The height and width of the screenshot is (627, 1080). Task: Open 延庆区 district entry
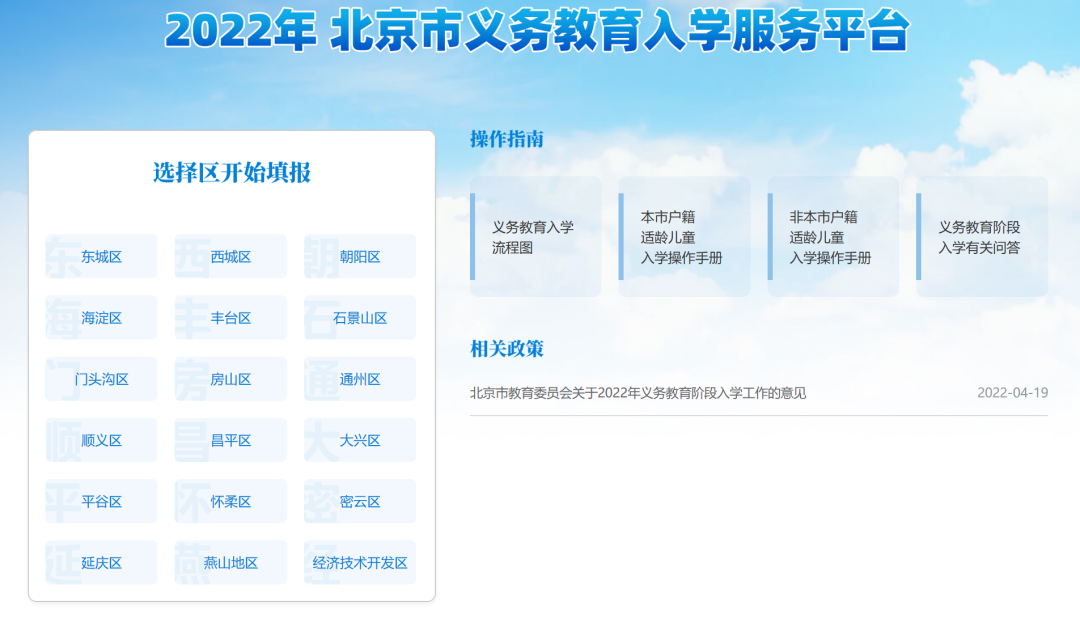coord(101,563)
